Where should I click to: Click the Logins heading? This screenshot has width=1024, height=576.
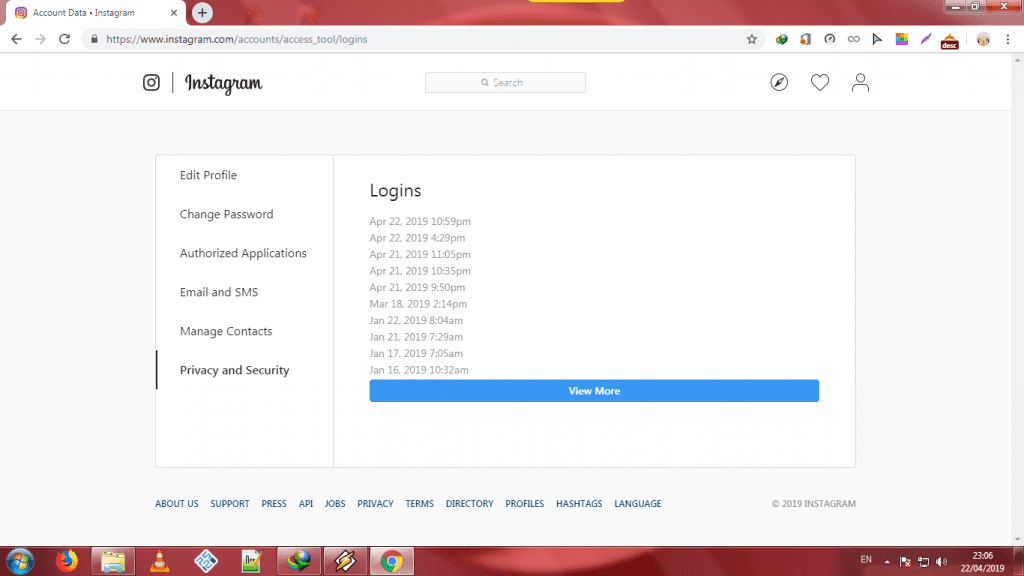tap(395, 191)
